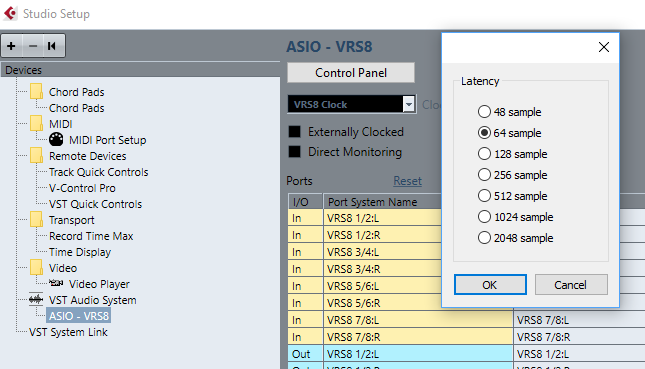Image resolution: width=645 pixels, height=369 pixels.
Task: Select Chord Pads folder item
Action: pyautogui.click(x=77, y=92)
